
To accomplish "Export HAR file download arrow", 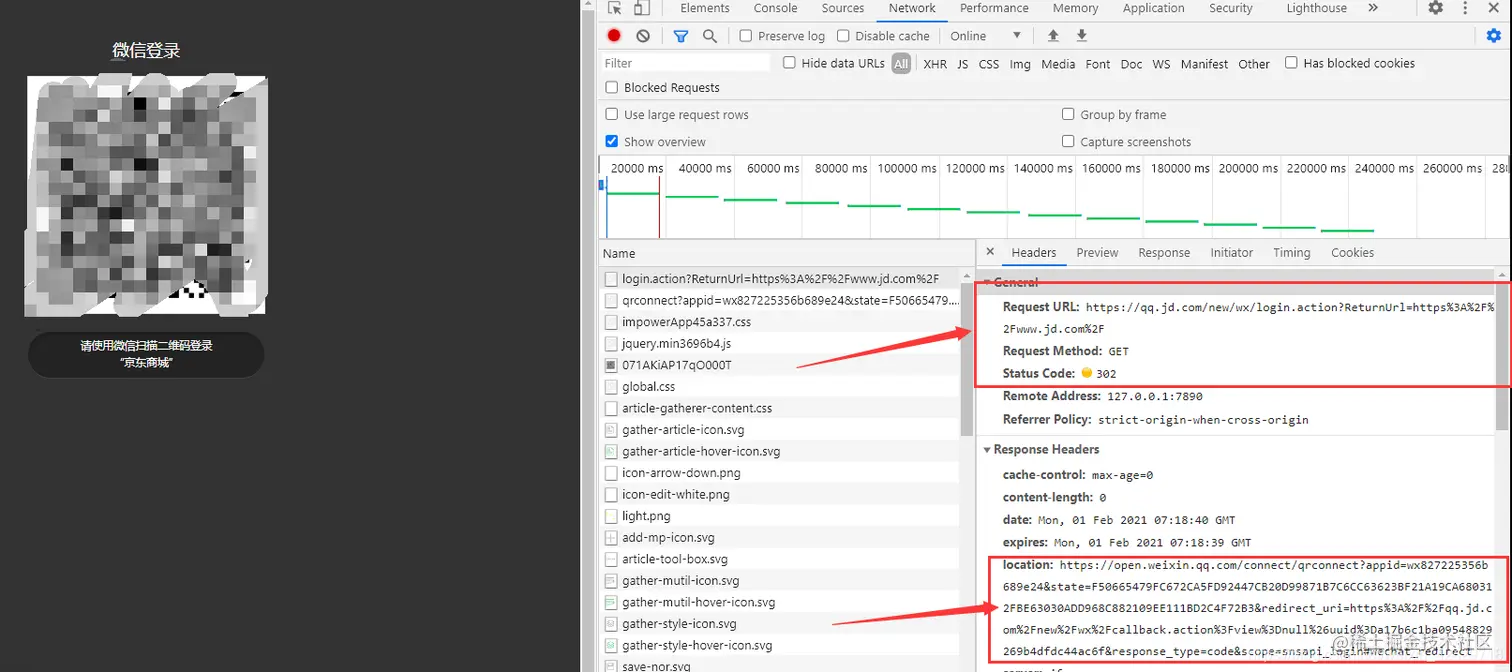I will coord(1081,36).
